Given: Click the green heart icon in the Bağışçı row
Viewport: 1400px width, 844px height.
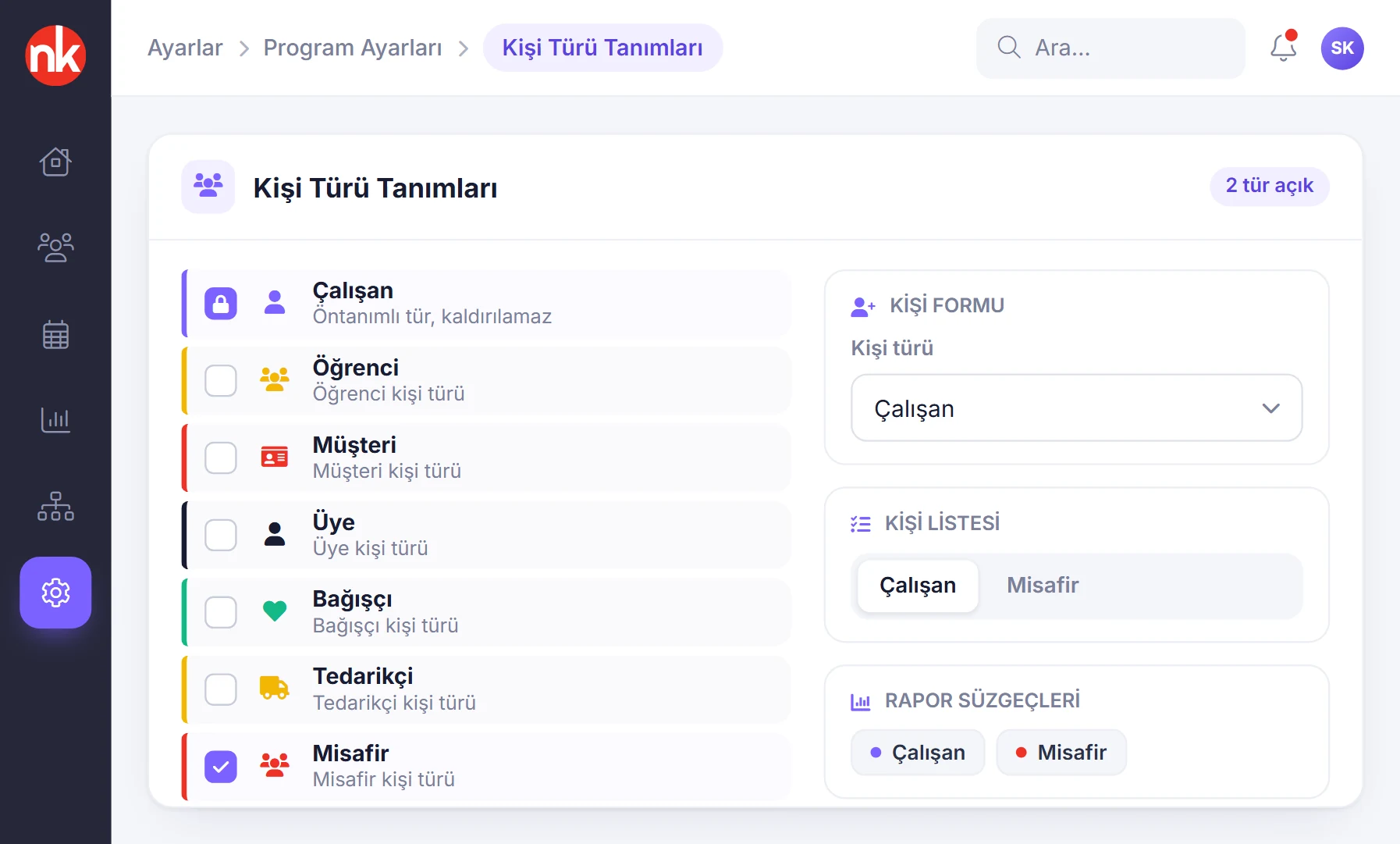Looking at the screenshot, I should [x=275, y=611].
